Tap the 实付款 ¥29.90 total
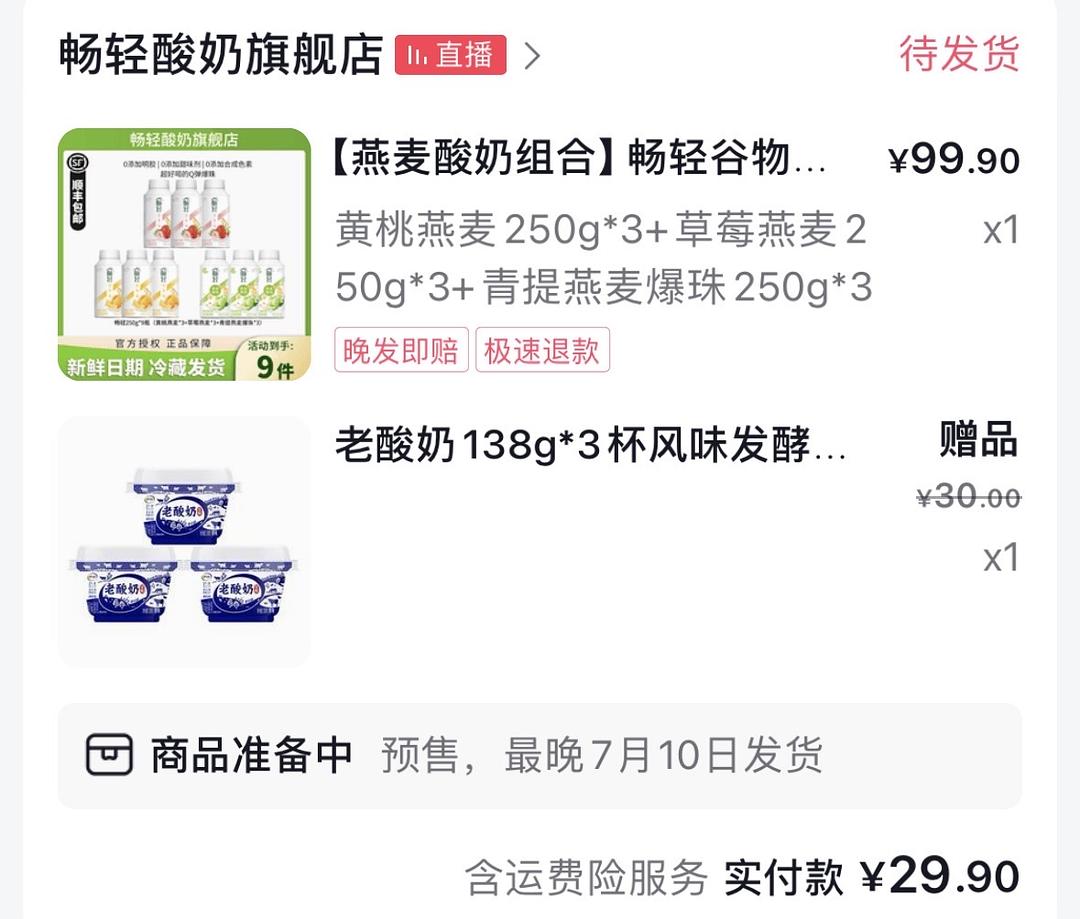The width and height of the screenshot is (1080, 919). 872,877
